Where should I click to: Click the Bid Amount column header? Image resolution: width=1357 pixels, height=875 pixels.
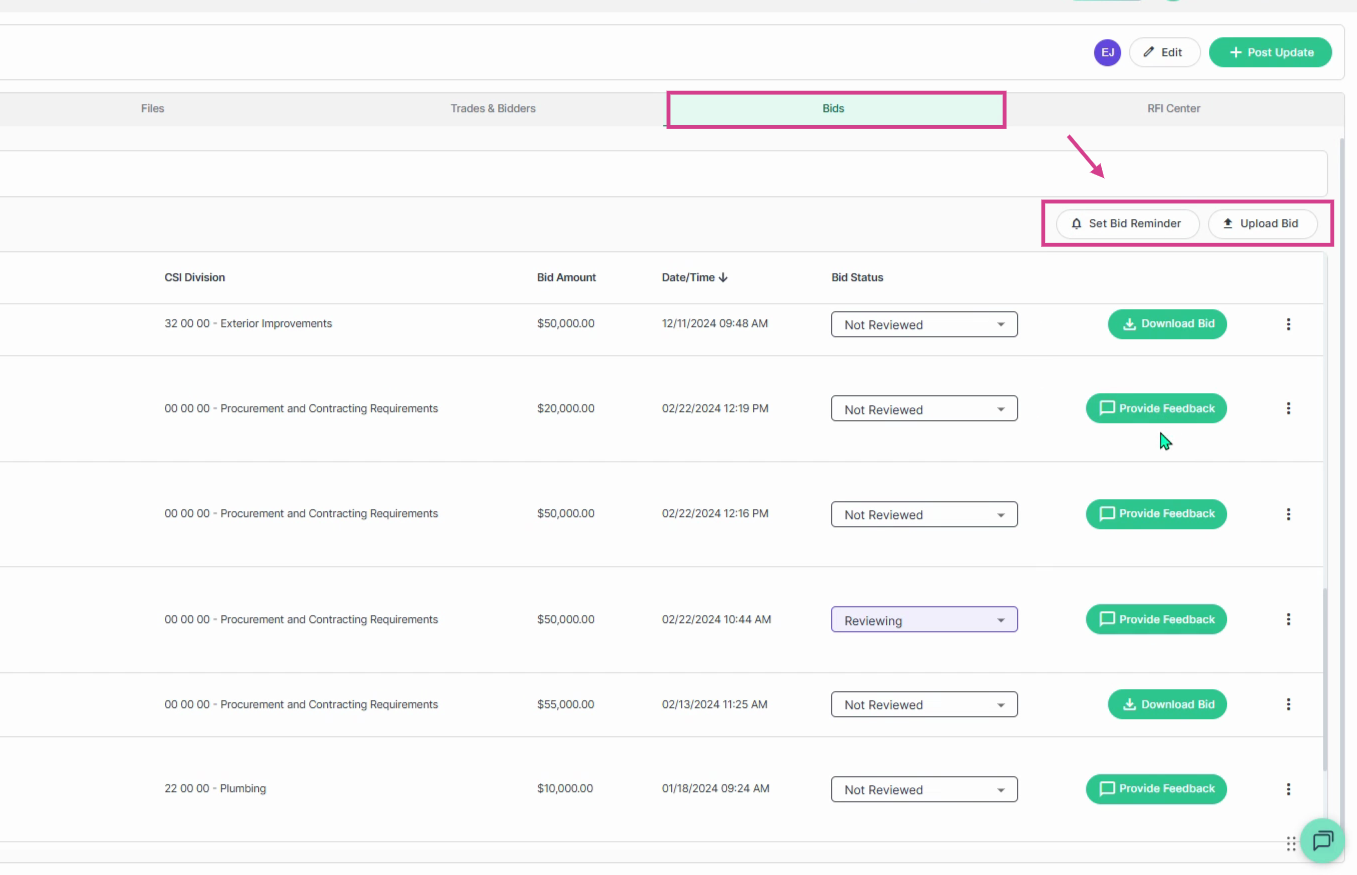[x=566, y=277]
